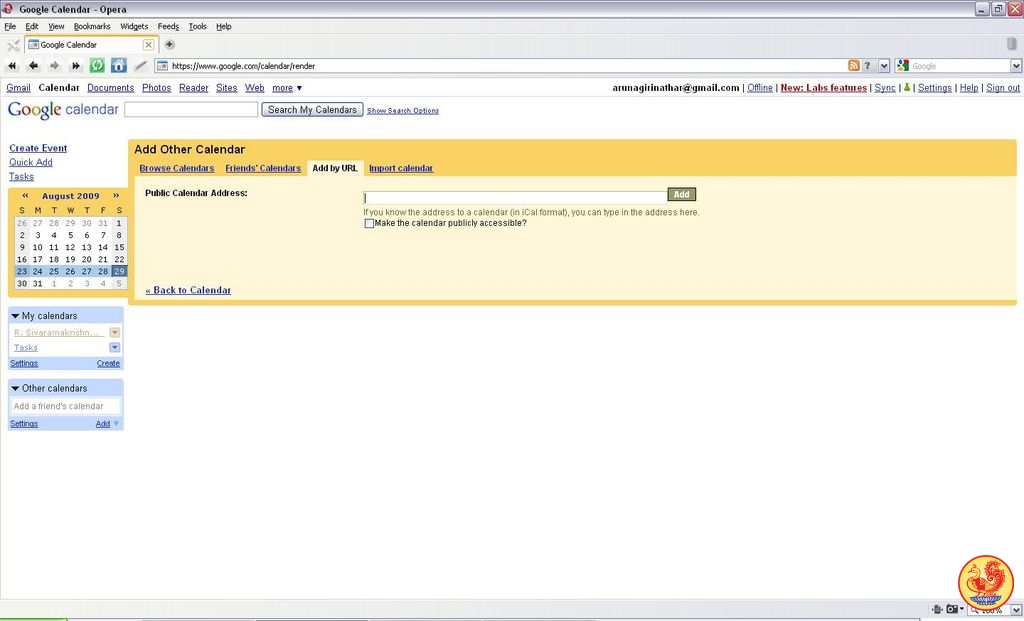This screenshot has height=621, width=1024.
Task: Click New: Labs features link
Action: click(x=824, y=88)
